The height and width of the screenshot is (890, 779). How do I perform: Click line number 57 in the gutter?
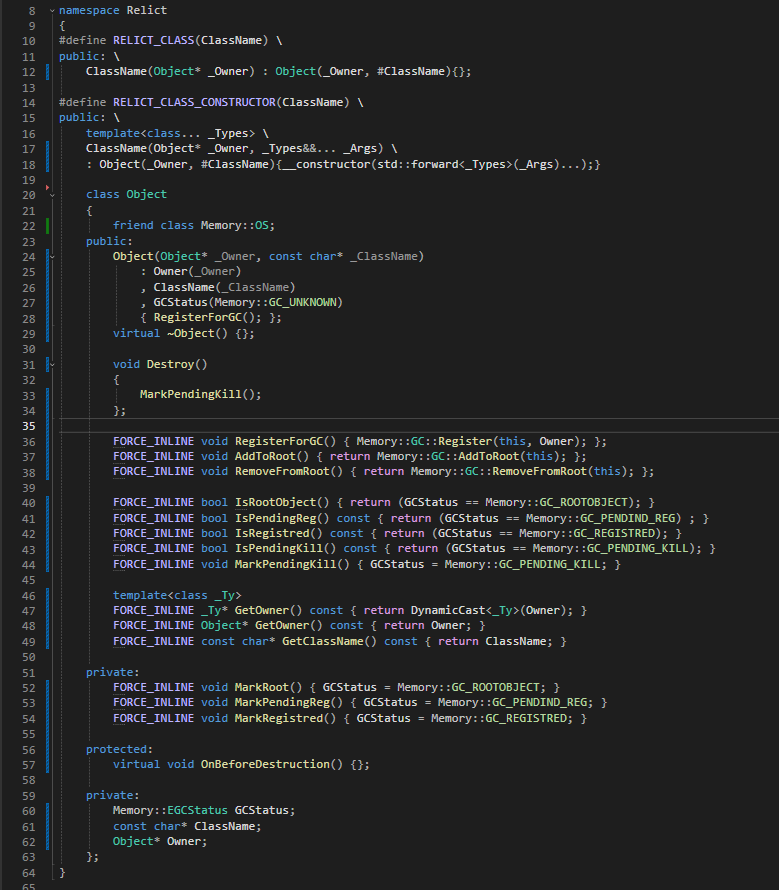[27, 764]
